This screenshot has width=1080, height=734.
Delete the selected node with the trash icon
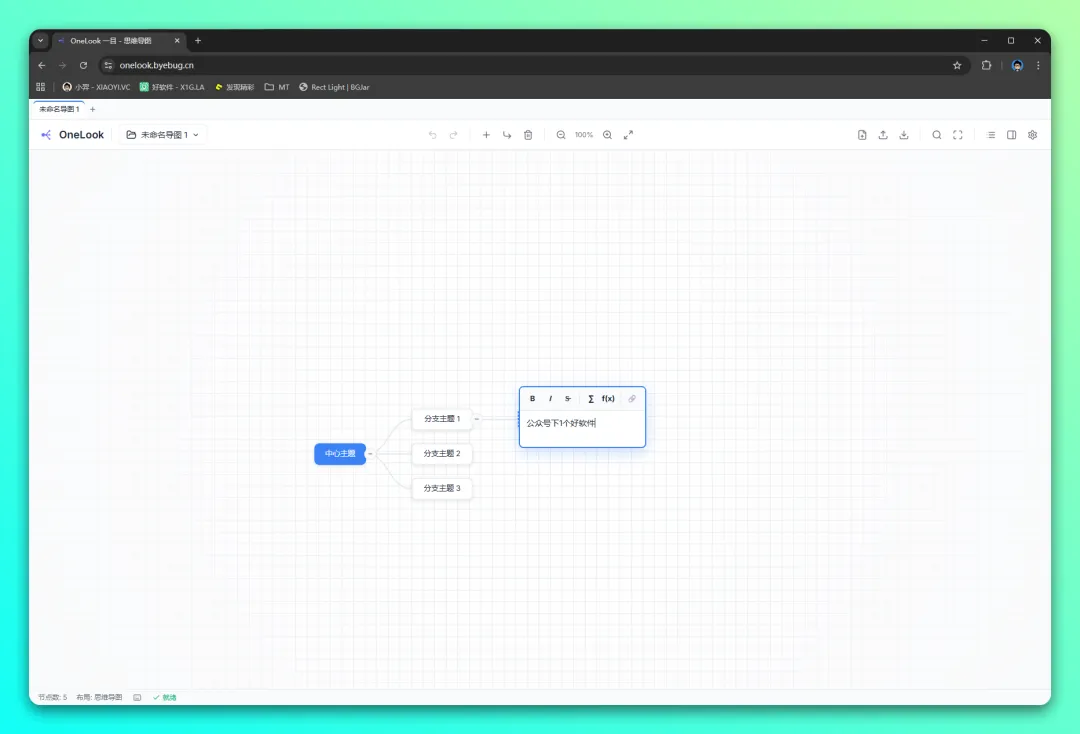point(528,135)
